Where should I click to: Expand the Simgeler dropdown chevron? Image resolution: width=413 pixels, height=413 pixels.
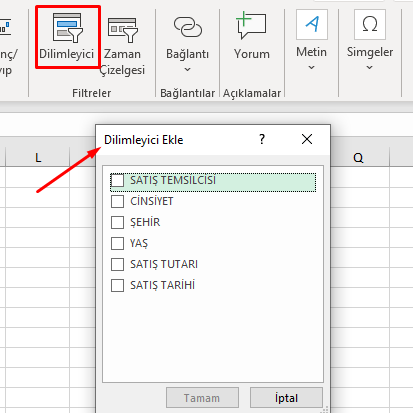369,68
